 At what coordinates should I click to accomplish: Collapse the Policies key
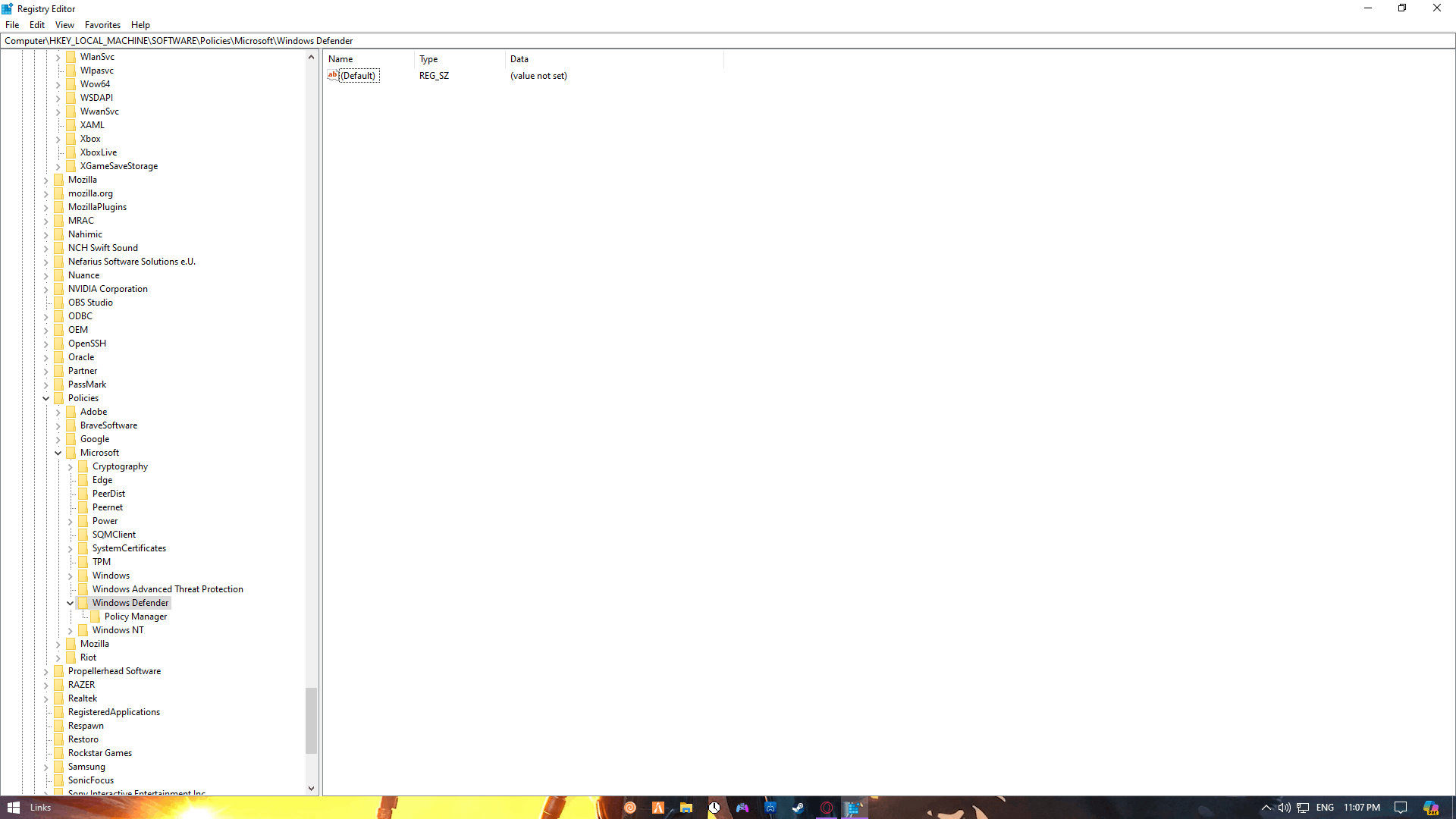point(46,399)
